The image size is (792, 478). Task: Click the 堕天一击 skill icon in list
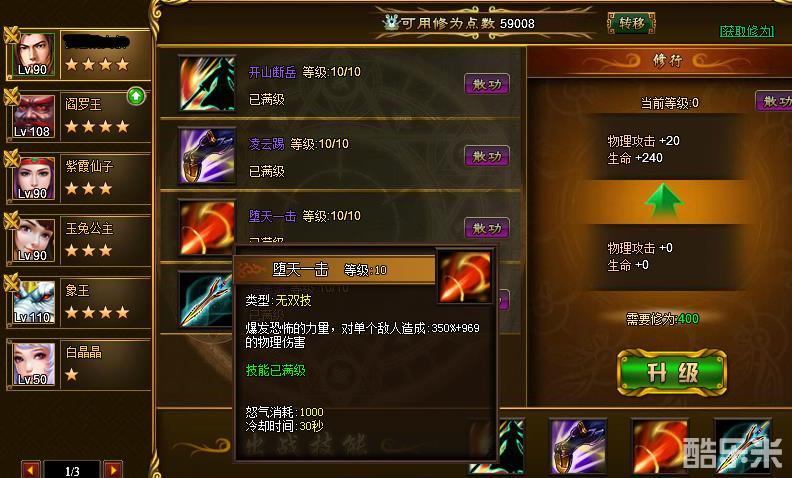click(x=208, y=227)
